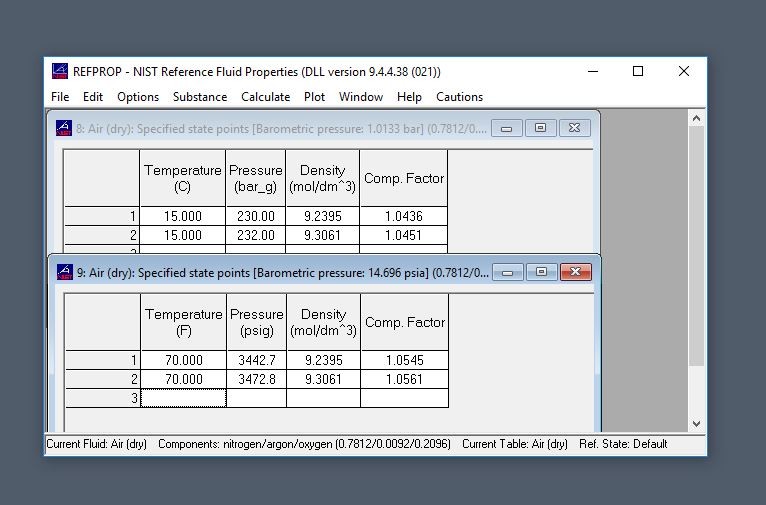This screenshot has height=505, width=766.
Task: Click Components nitrogen/argon/oxygen status entry
Action: [x=304, y=444]
